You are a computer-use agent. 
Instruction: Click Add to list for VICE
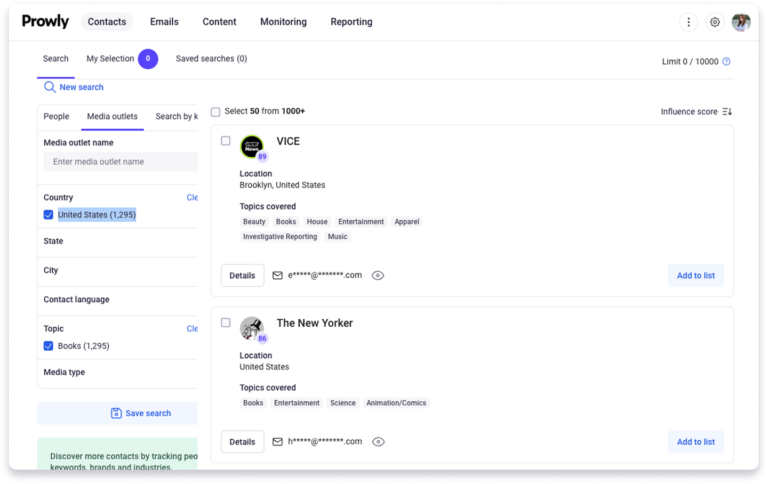[695, 275]
